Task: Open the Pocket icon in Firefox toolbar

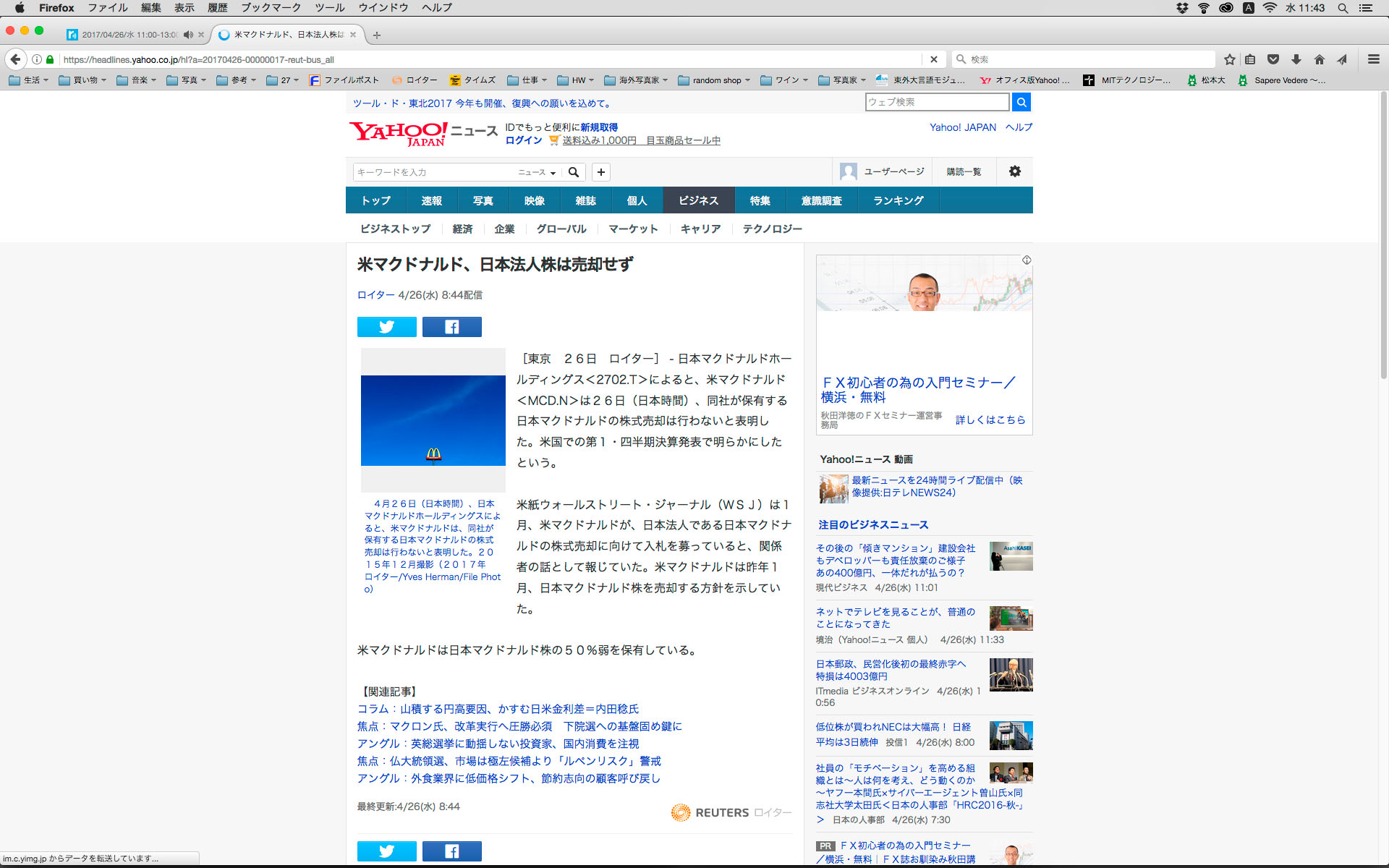Action: pyautogui.click(x=1273, y=59)
